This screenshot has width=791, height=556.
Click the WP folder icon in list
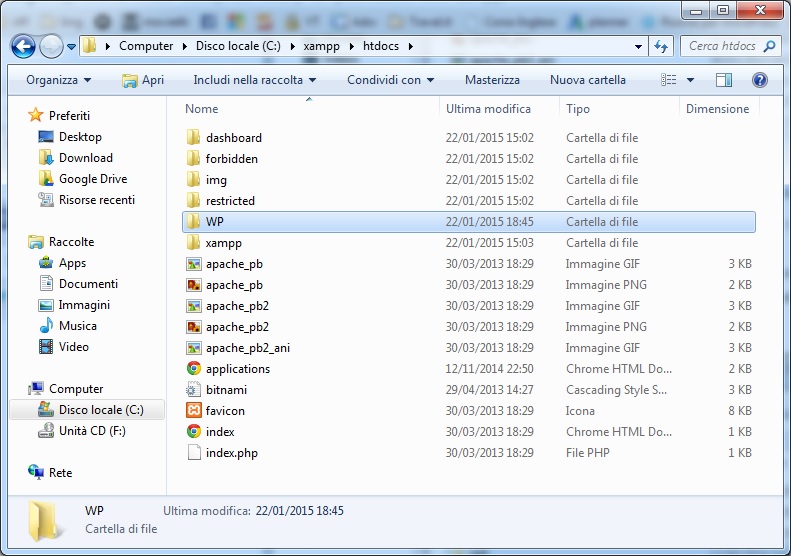(193, 221)
